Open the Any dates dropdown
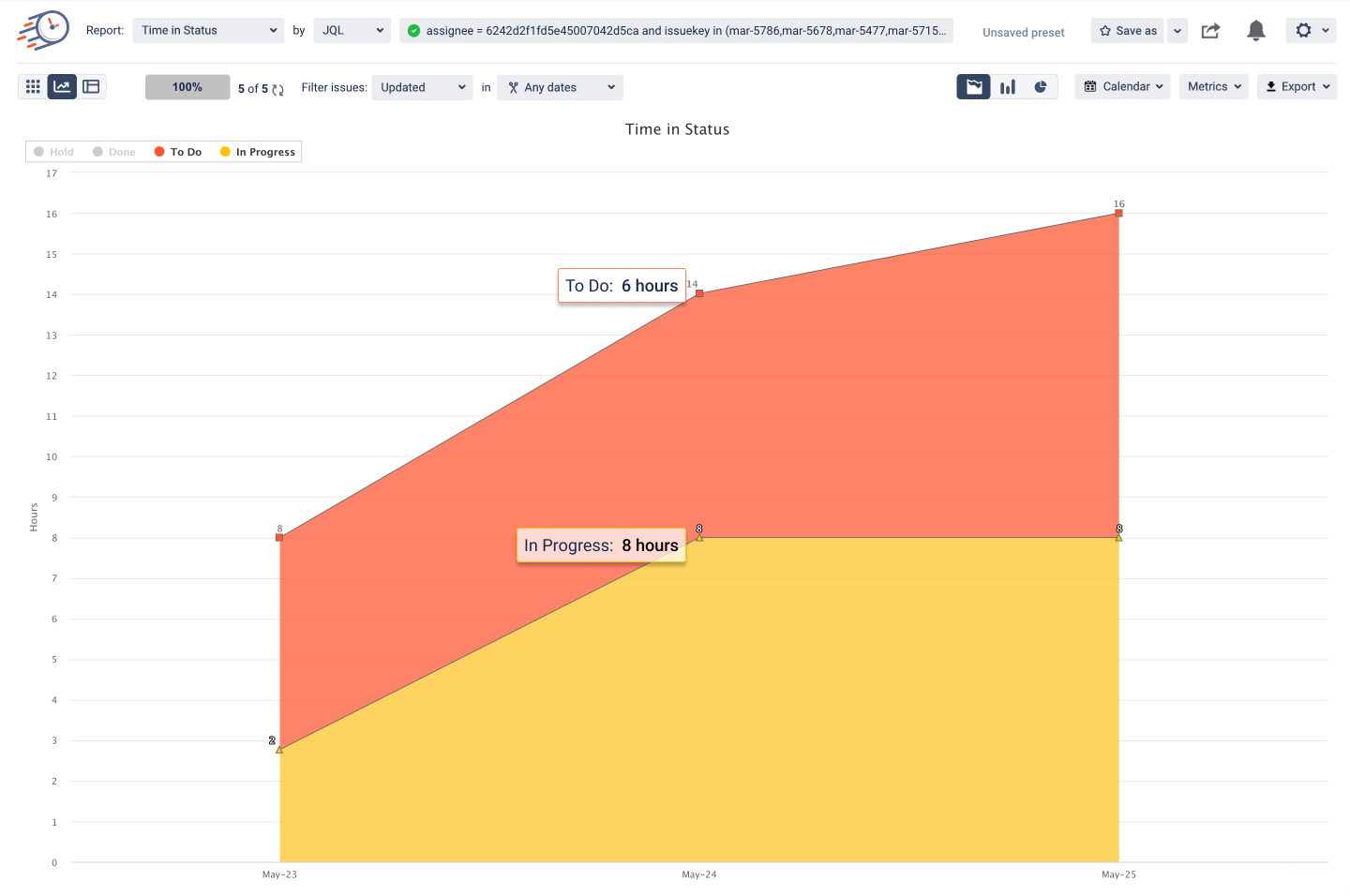 (560, 87)
